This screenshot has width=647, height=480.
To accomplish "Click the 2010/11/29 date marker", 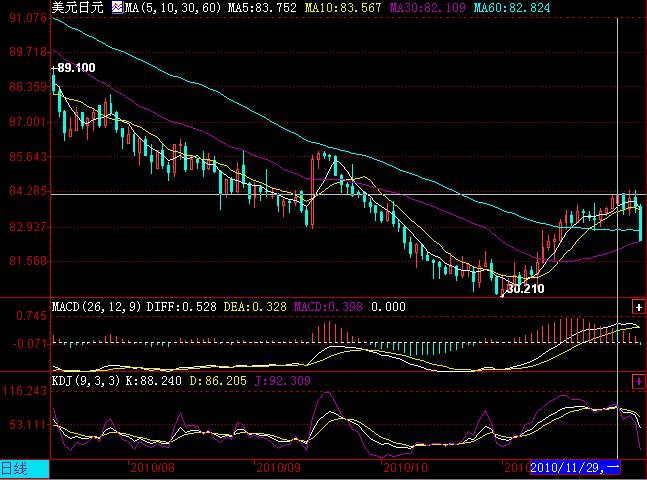I will coord(575,468).
